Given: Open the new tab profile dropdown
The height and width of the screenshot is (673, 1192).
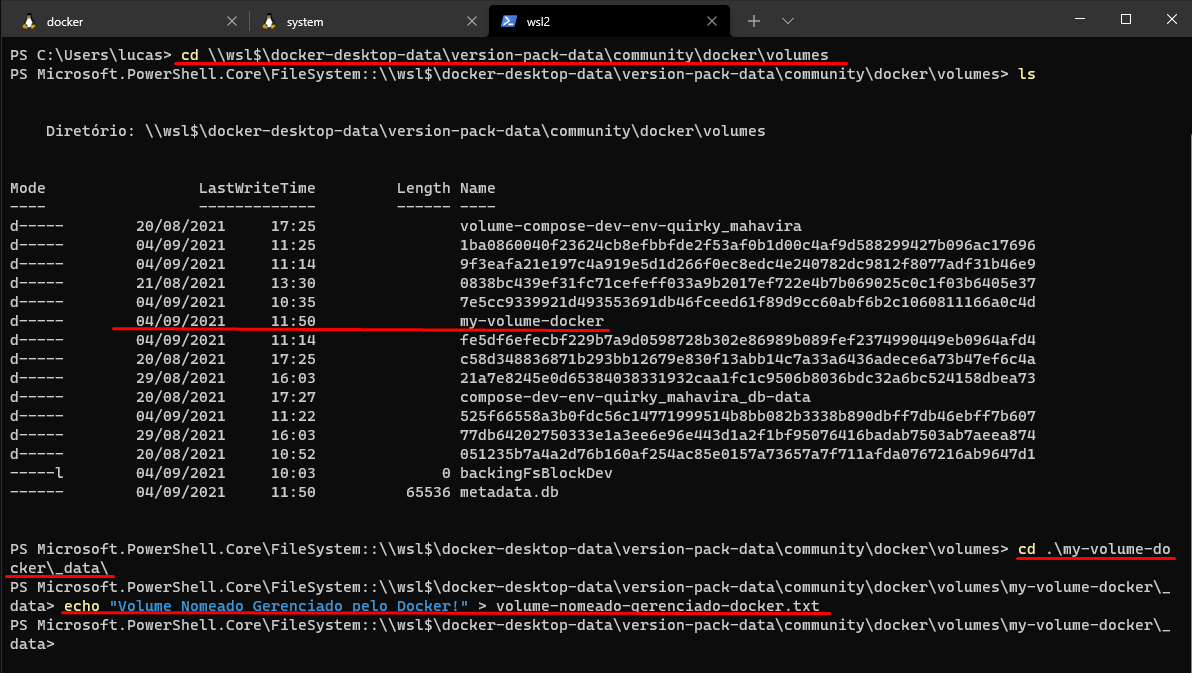Looking at the screenshot, I should tap(788, 21).
